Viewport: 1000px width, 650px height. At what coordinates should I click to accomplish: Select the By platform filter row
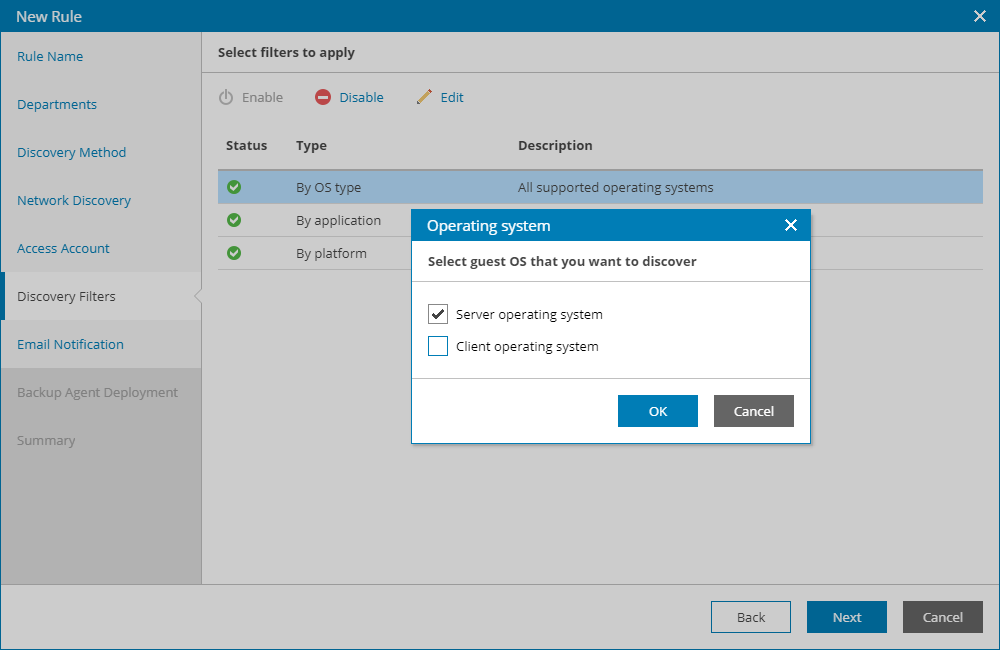[x=331, y=253]
